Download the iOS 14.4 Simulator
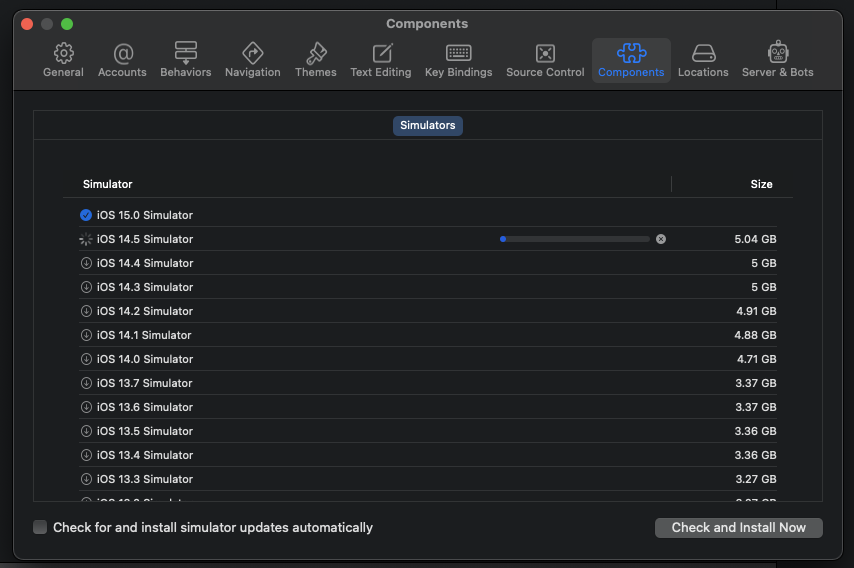The width and height of the screenshot is (854, 568). coord(86,263)
